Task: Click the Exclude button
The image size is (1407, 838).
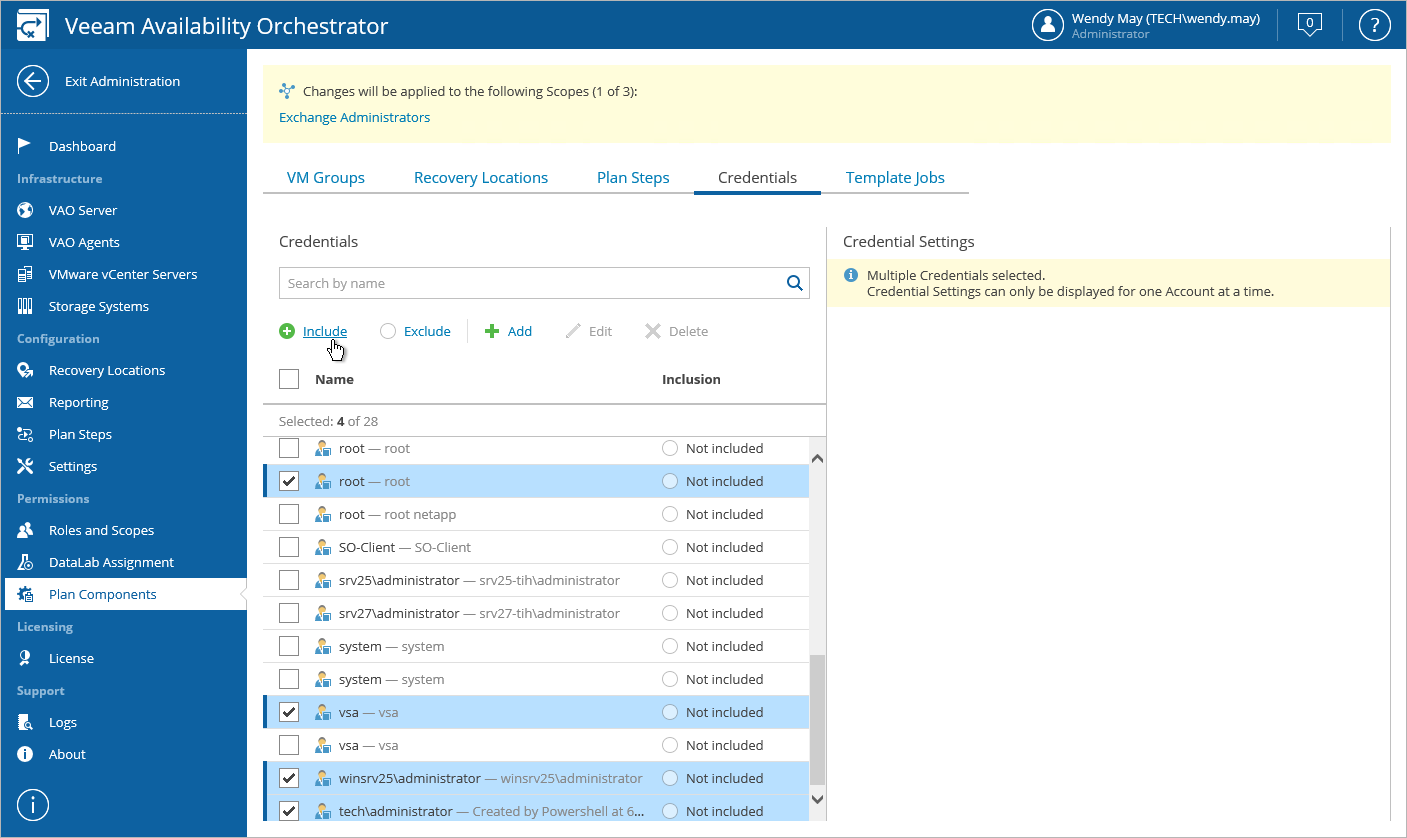Action: pos(416,331)
